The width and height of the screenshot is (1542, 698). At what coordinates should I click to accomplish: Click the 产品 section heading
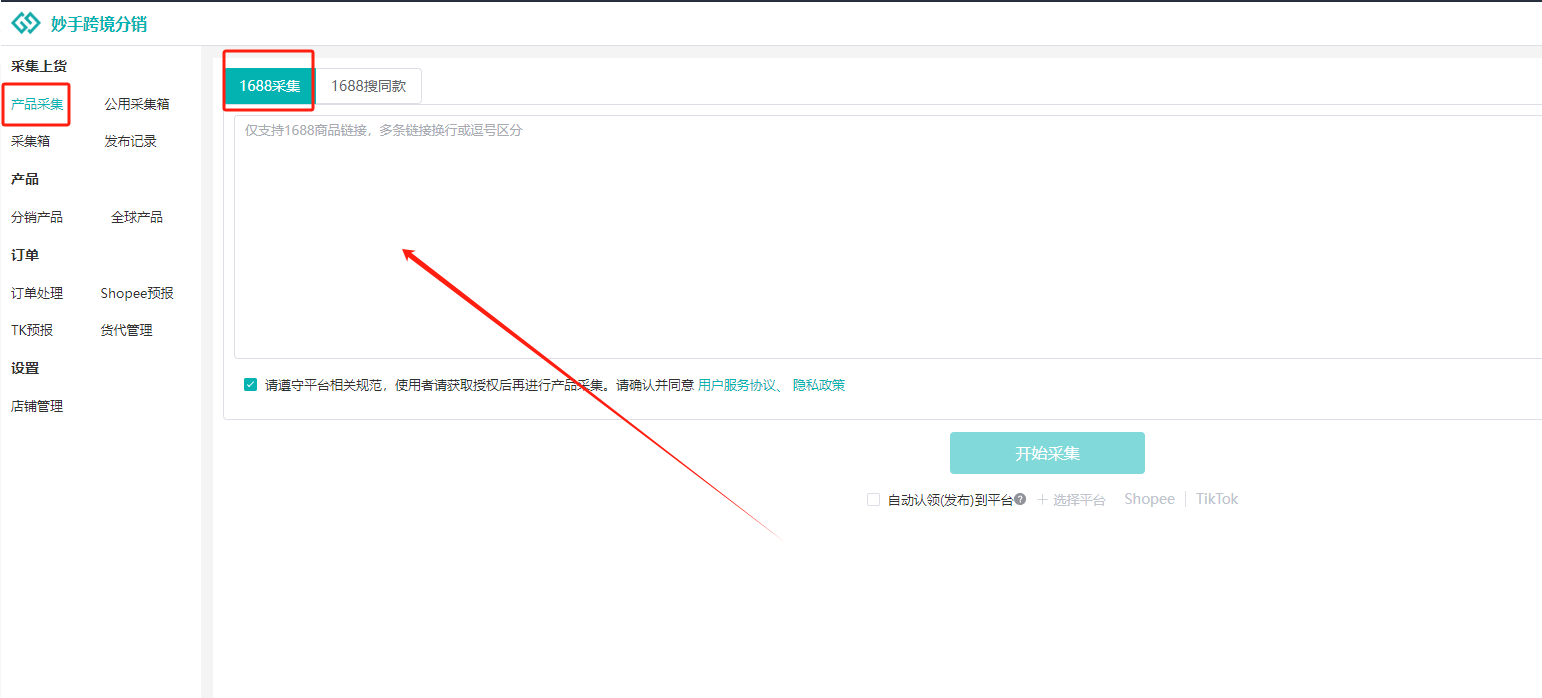click(x=25, y=179)
